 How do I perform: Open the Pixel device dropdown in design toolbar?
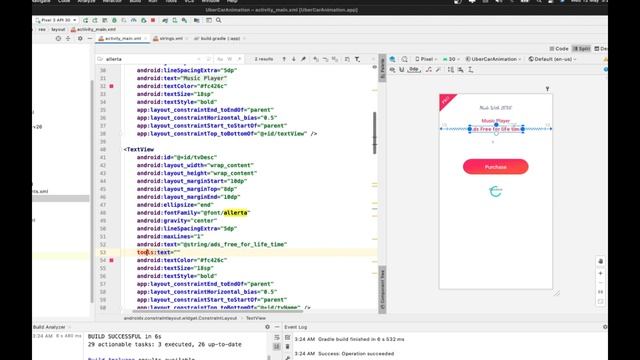(426, 59)
